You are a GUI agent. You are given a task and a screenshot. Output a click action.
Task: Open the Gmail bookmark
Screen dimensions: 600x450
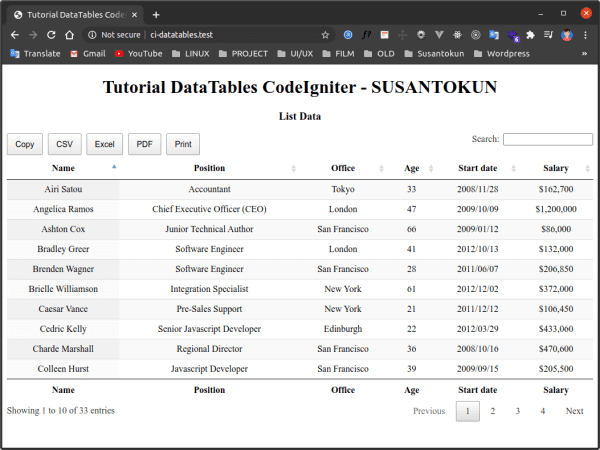click(x=88, y=54)
